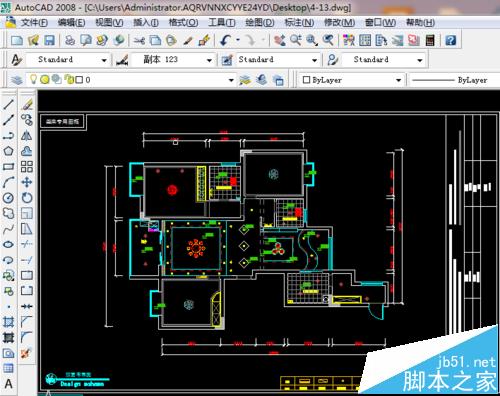Toggle layer 0 light bulb on/off

click(33, 79)
